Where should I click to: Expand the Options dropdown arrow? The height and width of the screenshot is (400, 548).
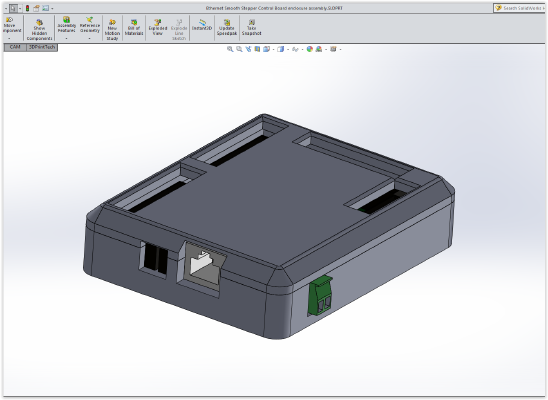pyautogui.click(x=52, y=8)
